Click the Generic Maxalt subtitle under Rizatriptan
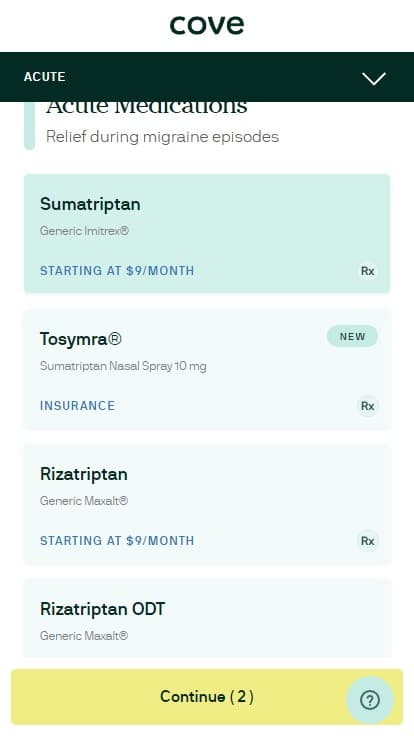This screenshot has height=736, width=414. coord(84,501)
